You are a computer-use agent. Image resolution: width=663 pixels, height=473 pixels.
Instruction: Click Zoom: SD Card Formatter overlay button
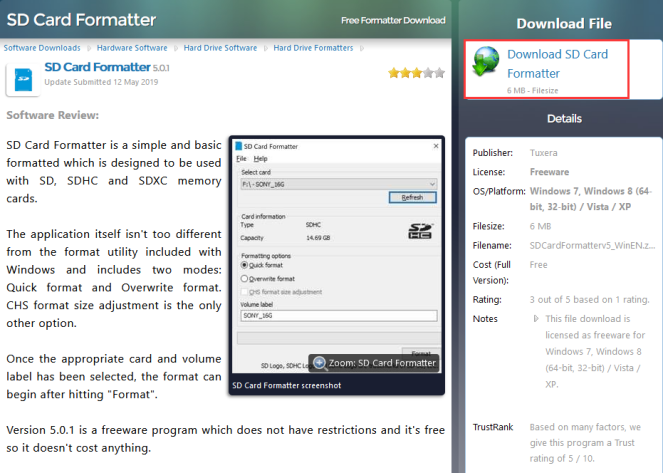[x=374, y=363]
